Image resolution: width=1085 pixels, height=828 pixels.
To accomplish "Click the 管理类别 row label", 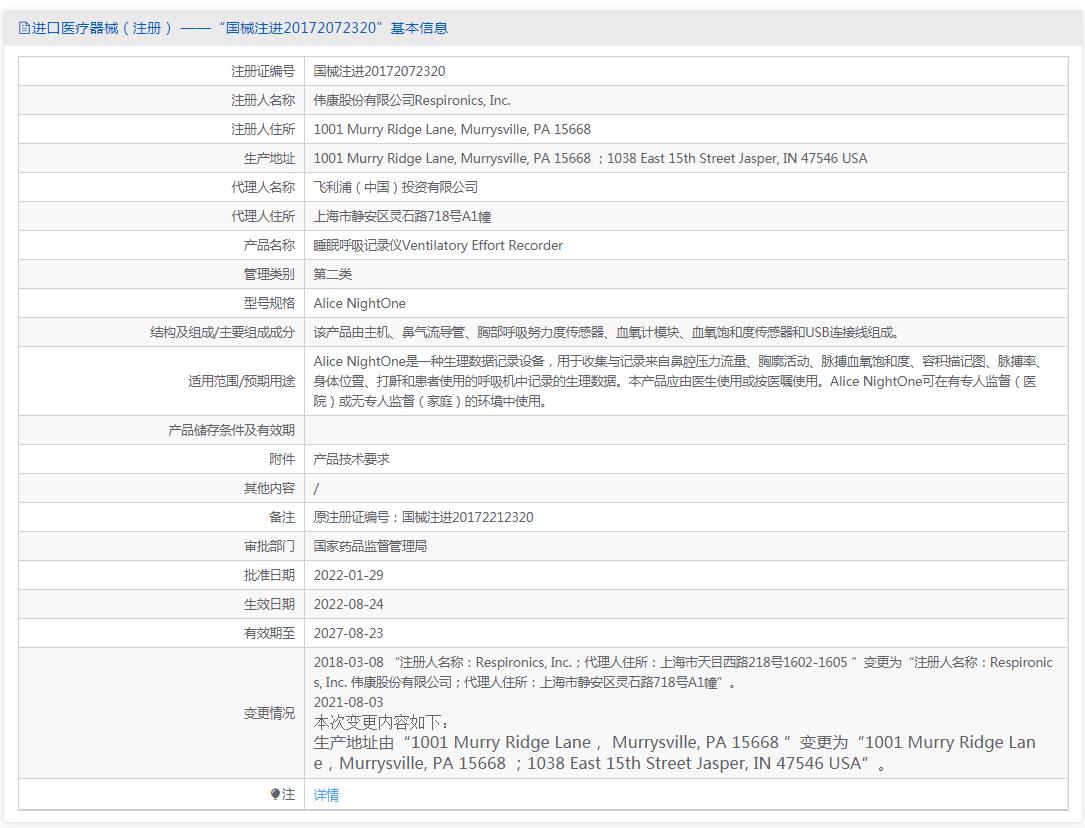I will click(269, 275).
